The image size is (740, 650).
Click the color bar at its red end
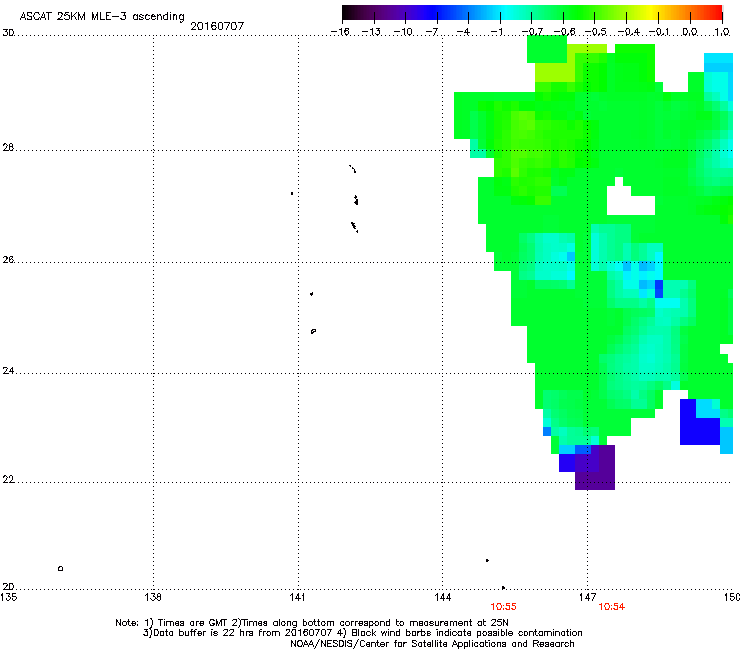(x=716, y=13)
